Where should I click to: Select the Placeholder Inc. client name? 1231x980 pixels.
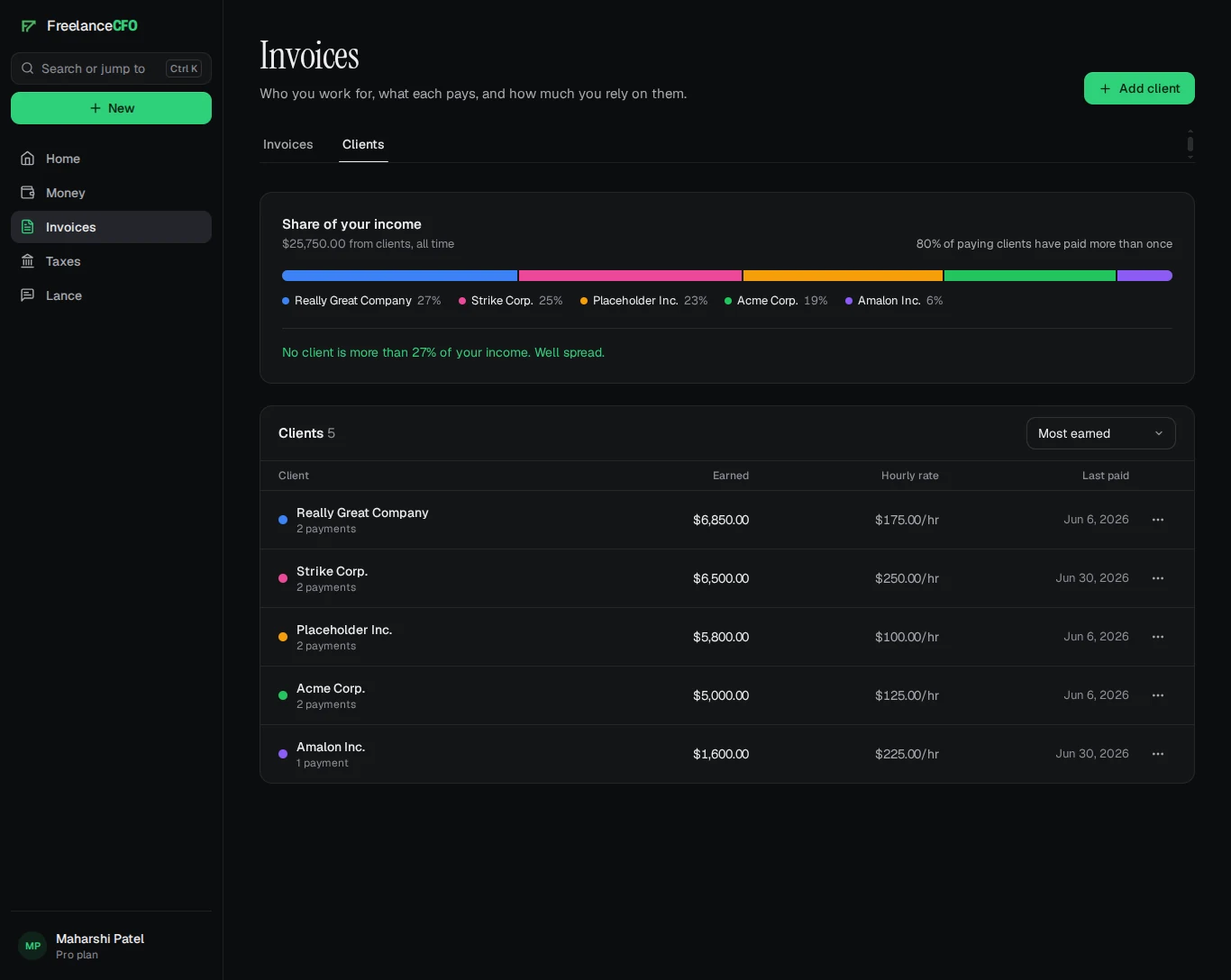coord(344,630)
